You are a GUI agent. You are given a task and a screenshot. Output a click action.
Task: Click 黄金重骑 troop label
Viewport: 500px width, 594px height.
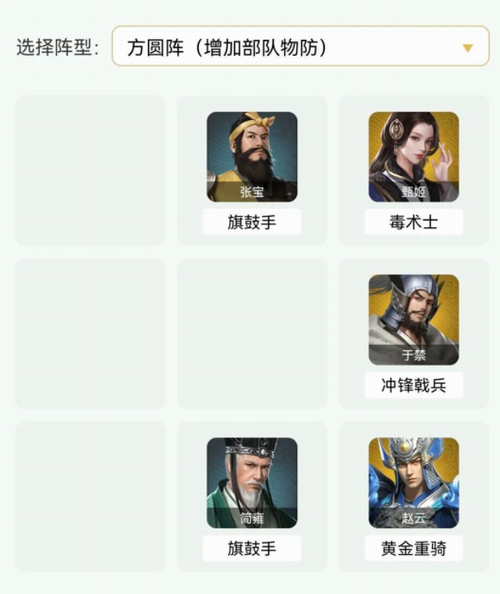(414, 548)
